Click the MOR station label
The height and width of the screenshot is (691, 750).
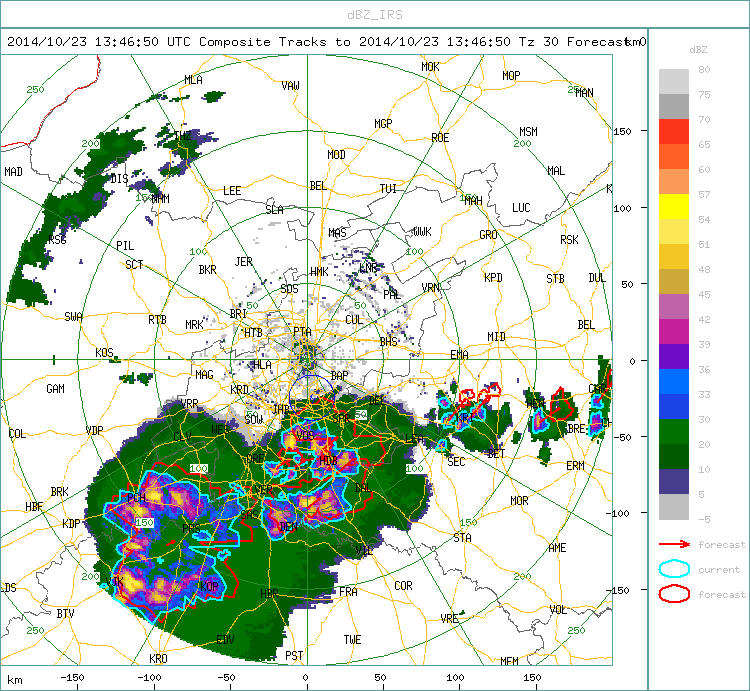(519, 501)
